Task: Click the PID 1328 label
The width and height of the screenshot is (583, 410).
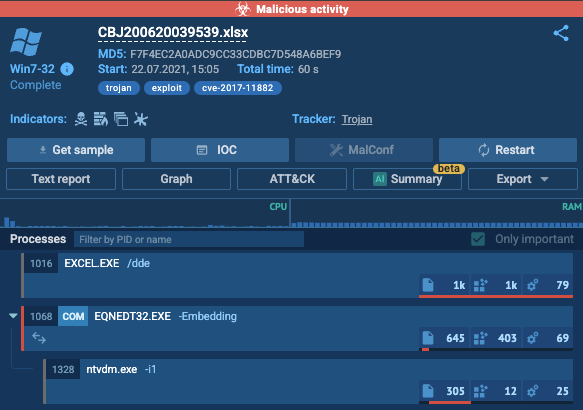Action: [63, 369]
